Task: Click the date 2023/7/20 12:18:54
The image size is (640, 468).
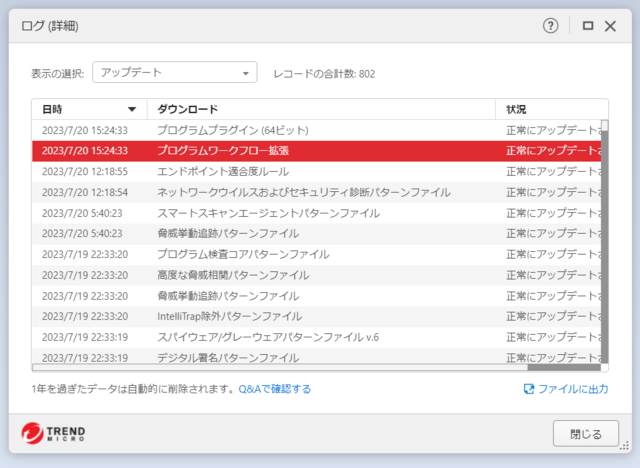Action: [x=85, y=192]
